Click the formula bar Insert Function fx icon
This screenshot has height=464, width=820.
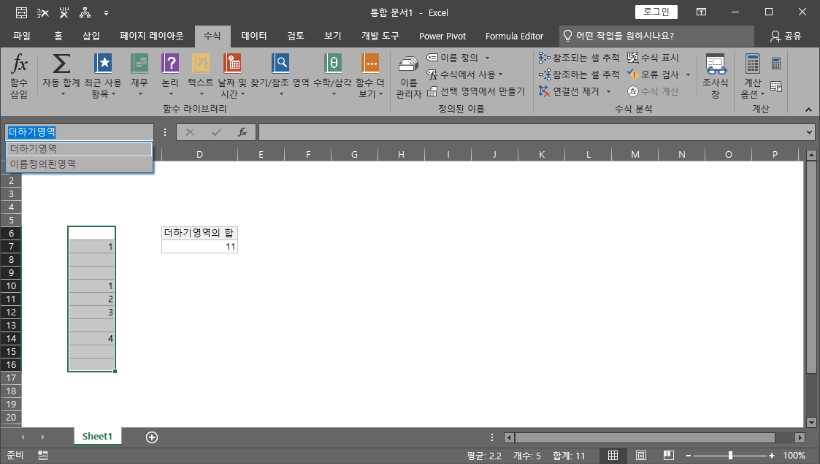click(242, 132)
